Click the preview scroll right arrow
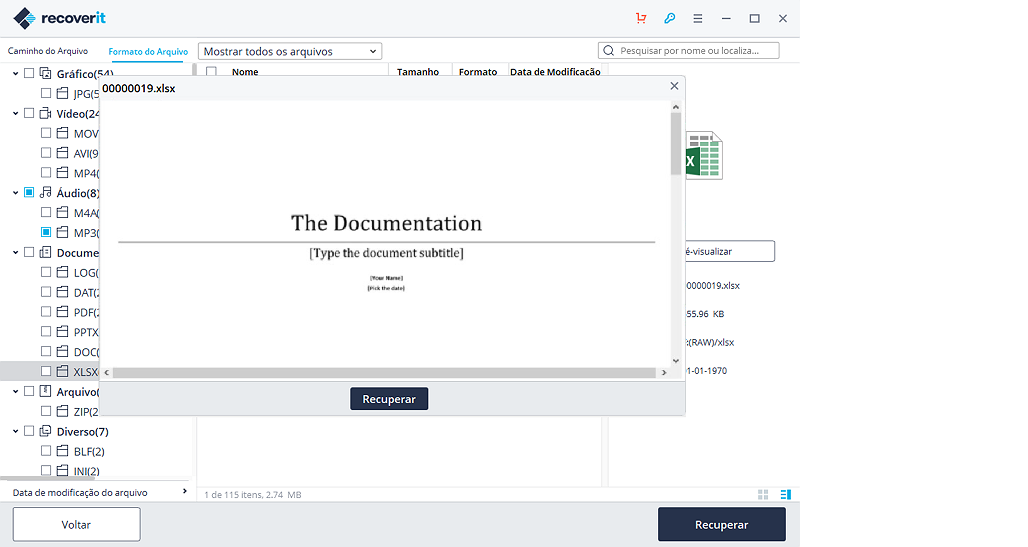Screen dimensions: 1028x547 pyautogui.click(x=664, y=373)
